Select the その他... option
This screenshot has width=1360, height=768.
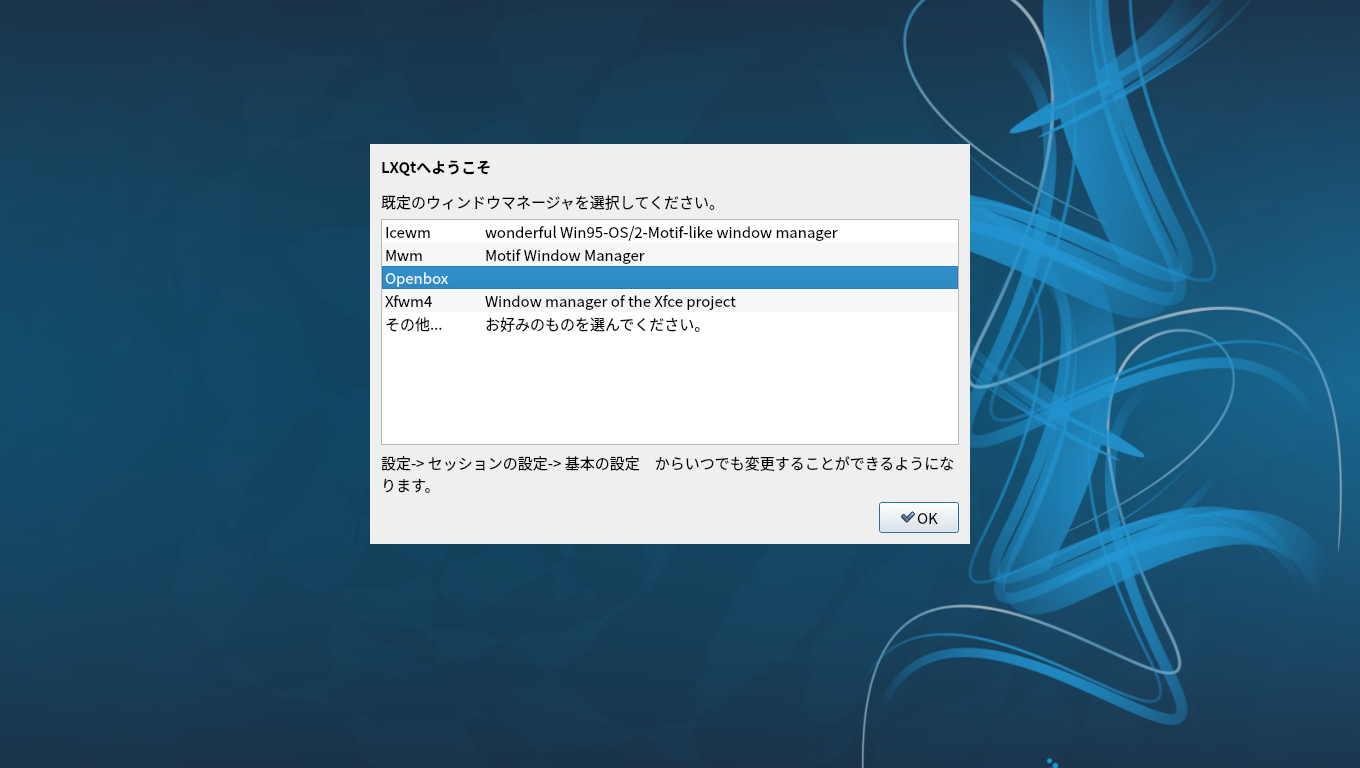coord(670,324)
